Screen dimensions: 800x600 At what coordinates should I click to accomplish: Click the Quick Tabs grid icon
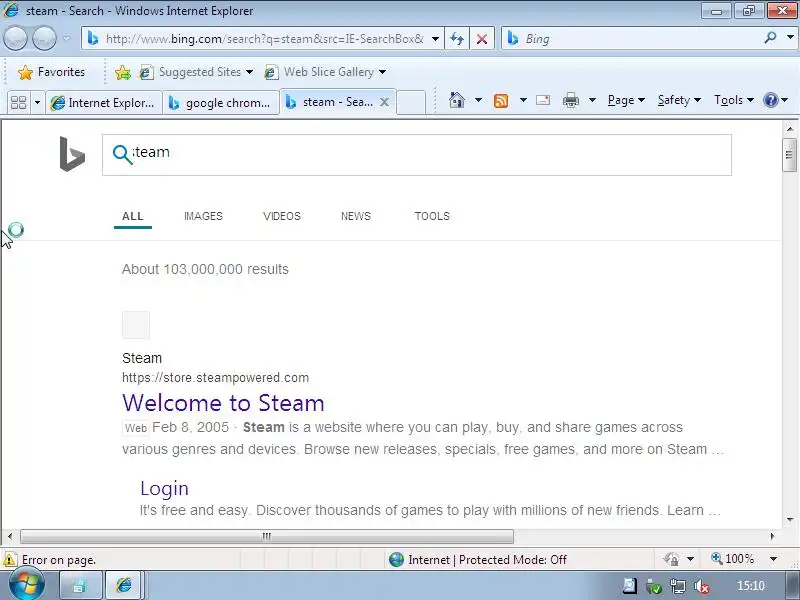point(18,103)
